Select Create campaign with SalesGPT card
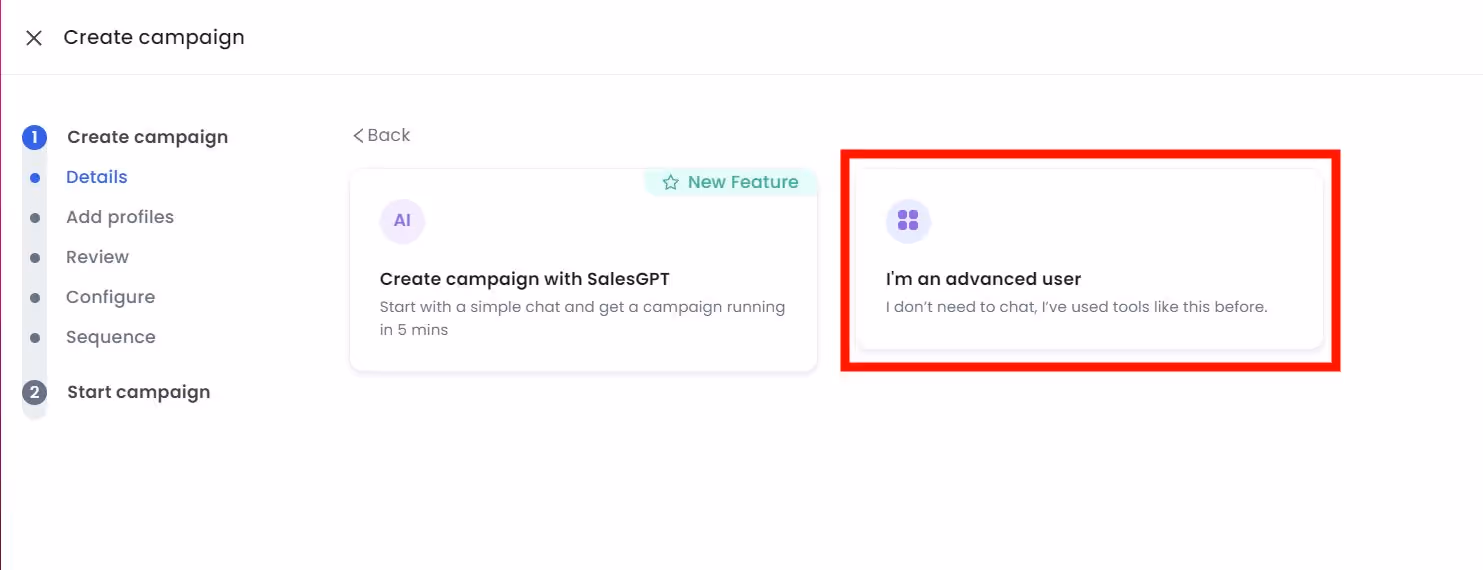The image size is (1483, 570). click(583, 270)
